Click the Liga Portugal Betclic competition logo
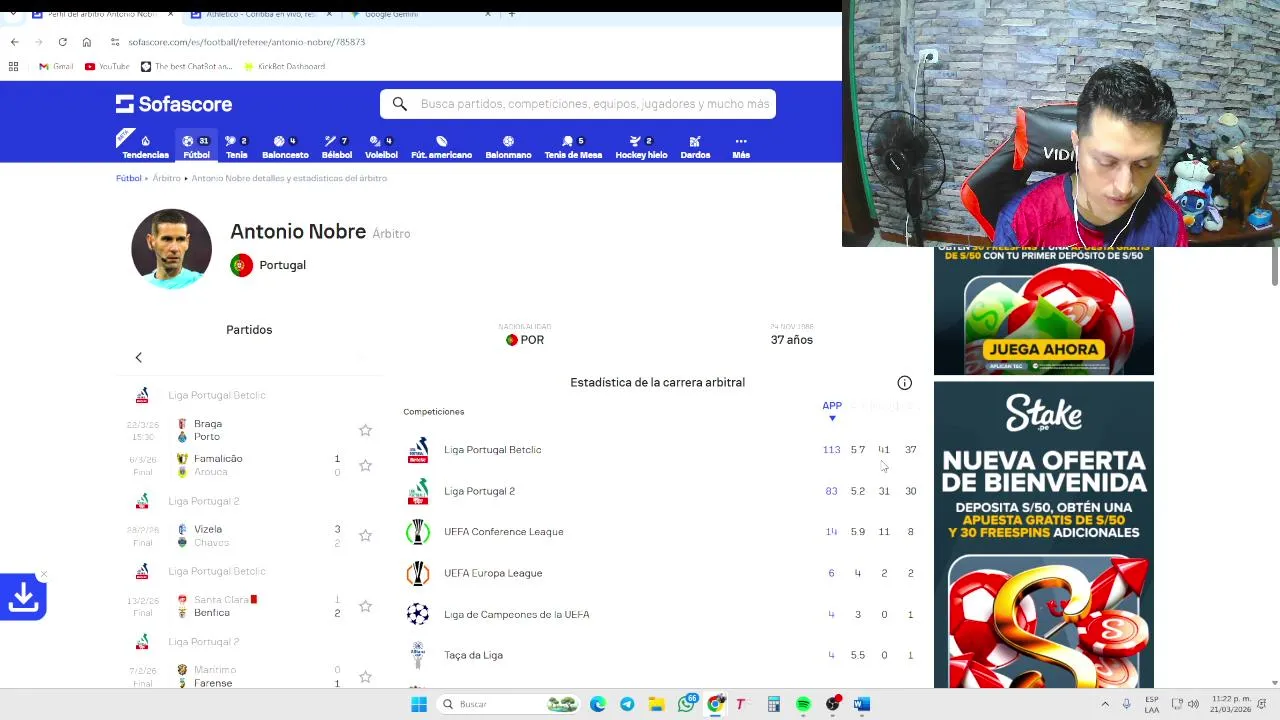Image resolution: width=1280 pixels, height=720 pixels. [x=418, y=450]
